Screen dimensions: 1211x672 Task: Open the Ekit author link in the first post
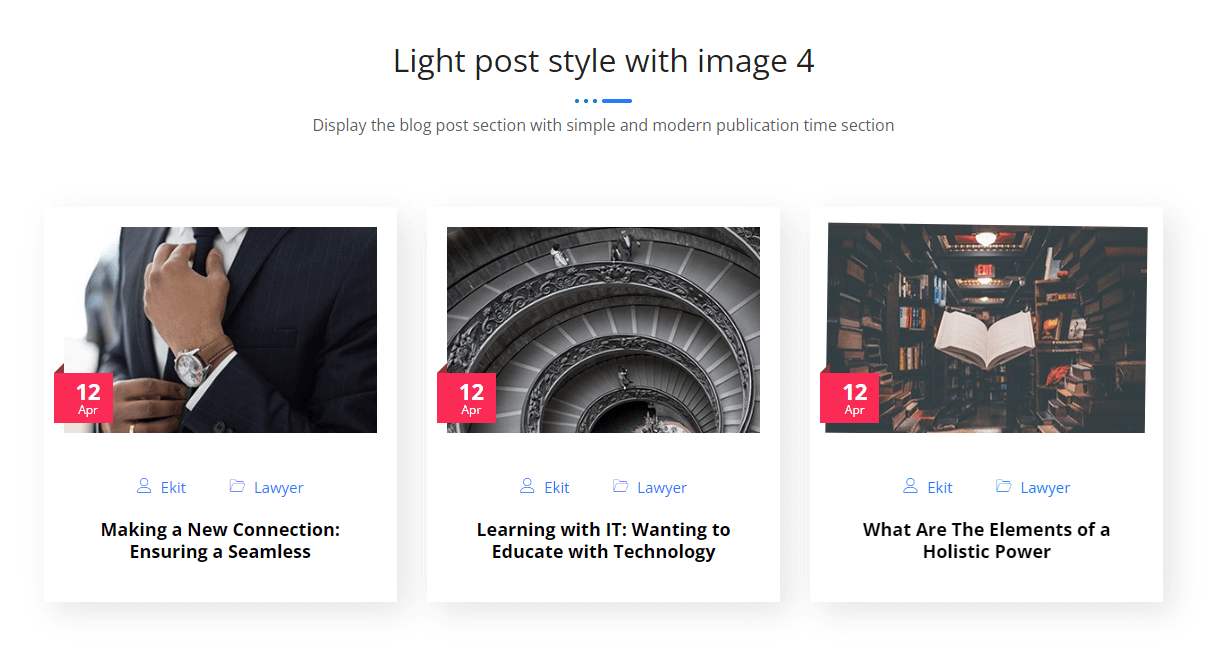[x=173, y=488]
